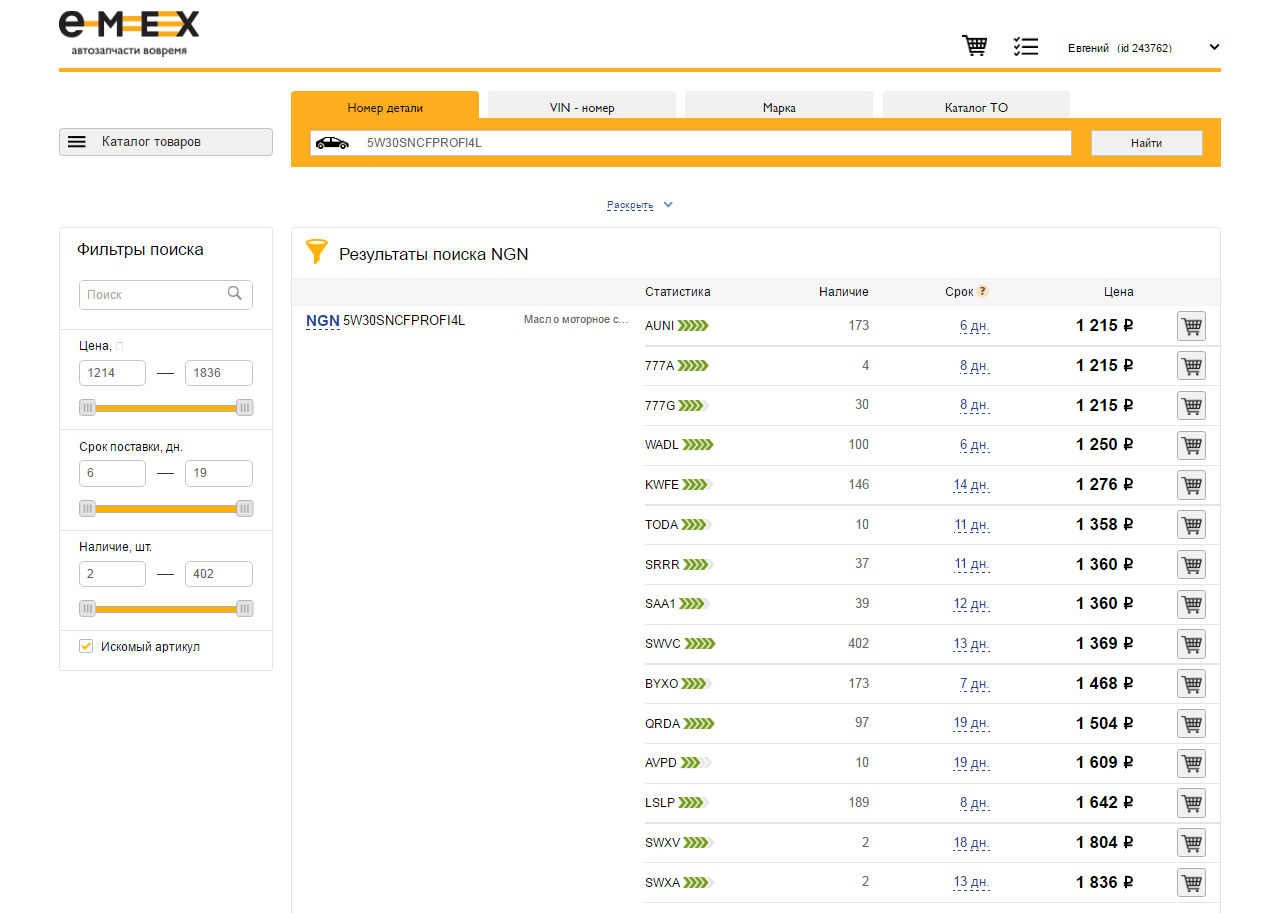Viewport: 1280px width, 913px height.
Task: Click the left handle of the Наличие slider
Action: [x=88, y=608]
